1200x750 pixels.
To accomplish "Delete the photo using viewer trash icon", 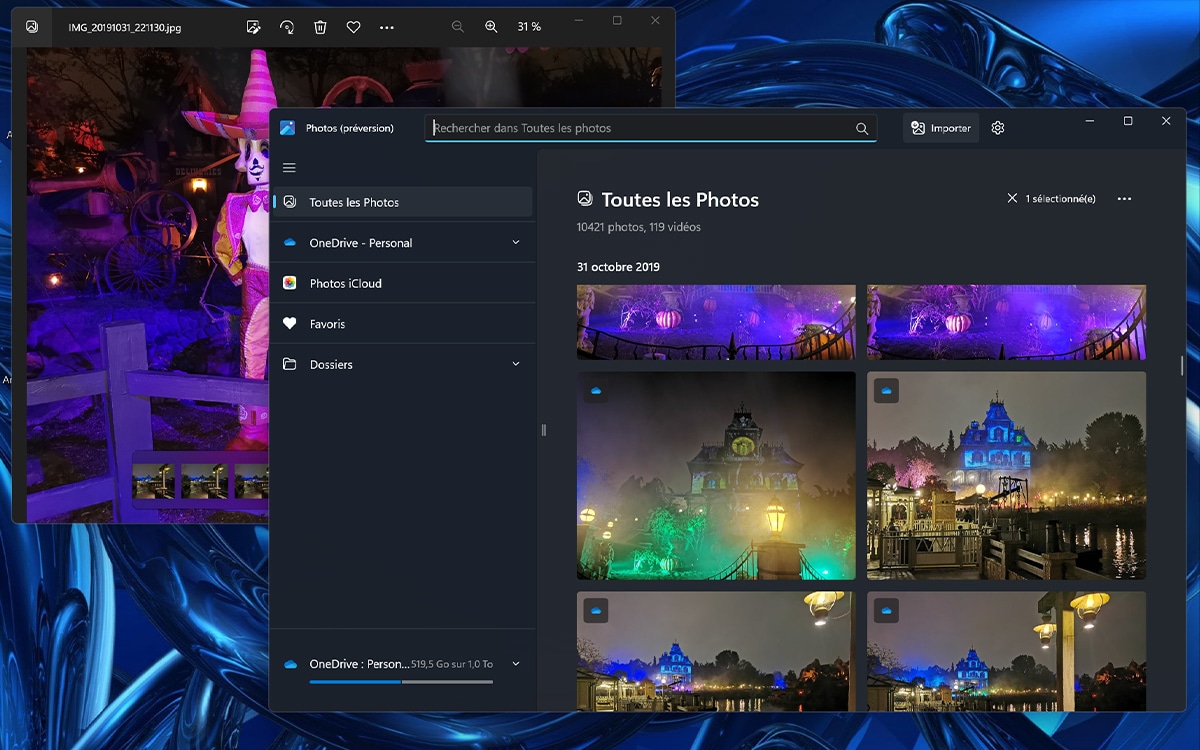I will 320,27.
